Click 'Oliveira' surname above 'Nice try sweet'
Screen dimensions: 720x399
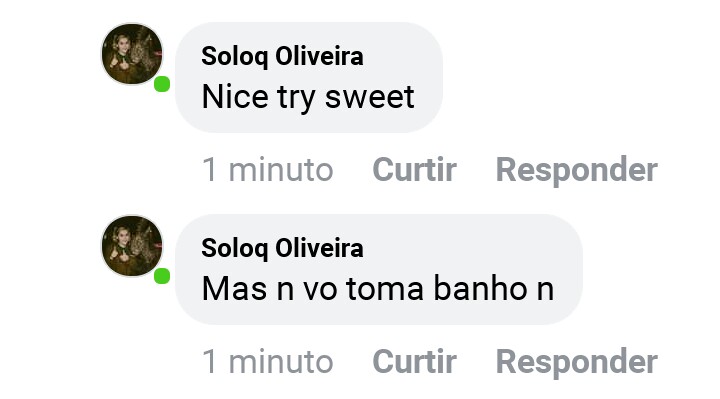pyautogui.click(x=319, y=56)
